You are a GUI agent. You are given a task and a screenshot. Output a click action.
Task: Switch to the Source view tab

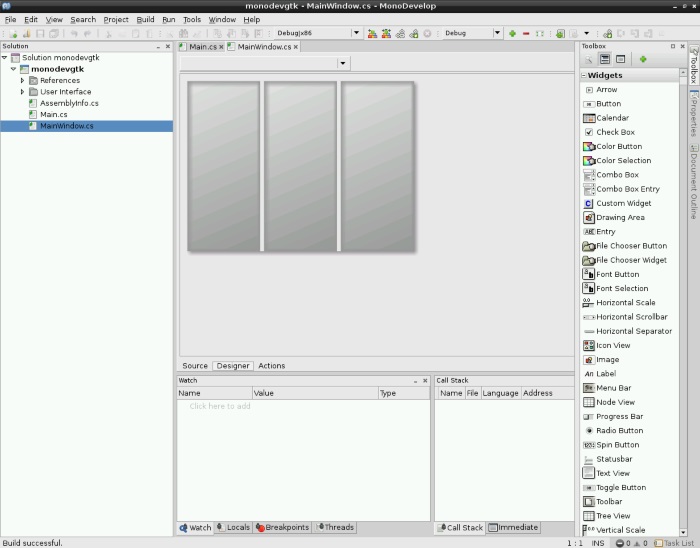click(195, 366)
